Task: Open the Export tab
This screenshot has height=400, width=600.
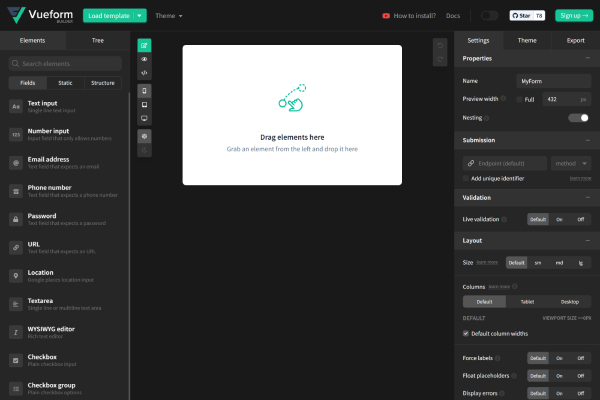Action: (x=576, y=40)
